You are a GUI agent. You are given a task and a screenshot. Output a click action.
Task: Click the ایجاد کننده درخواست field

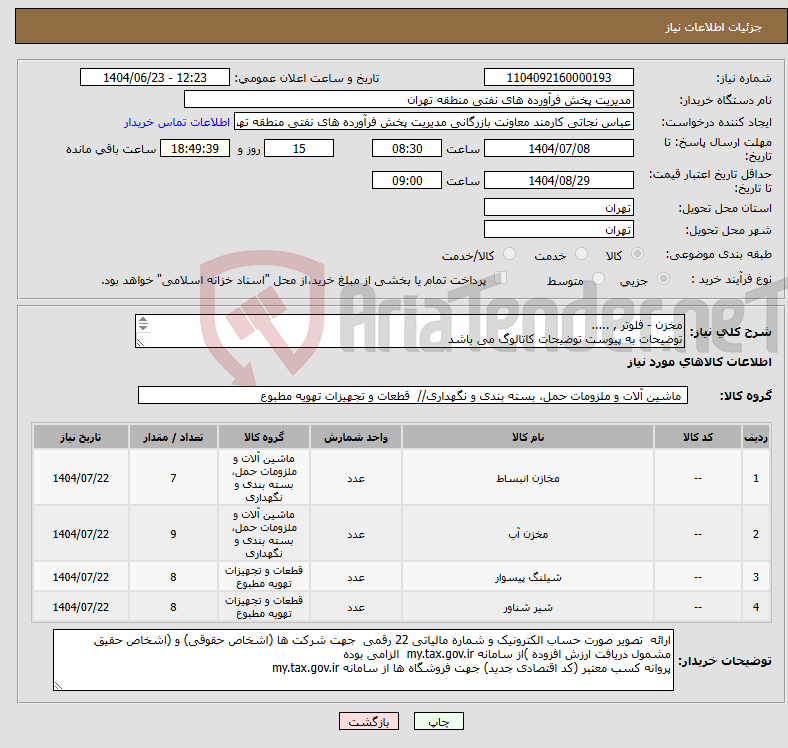pos(434,122)
